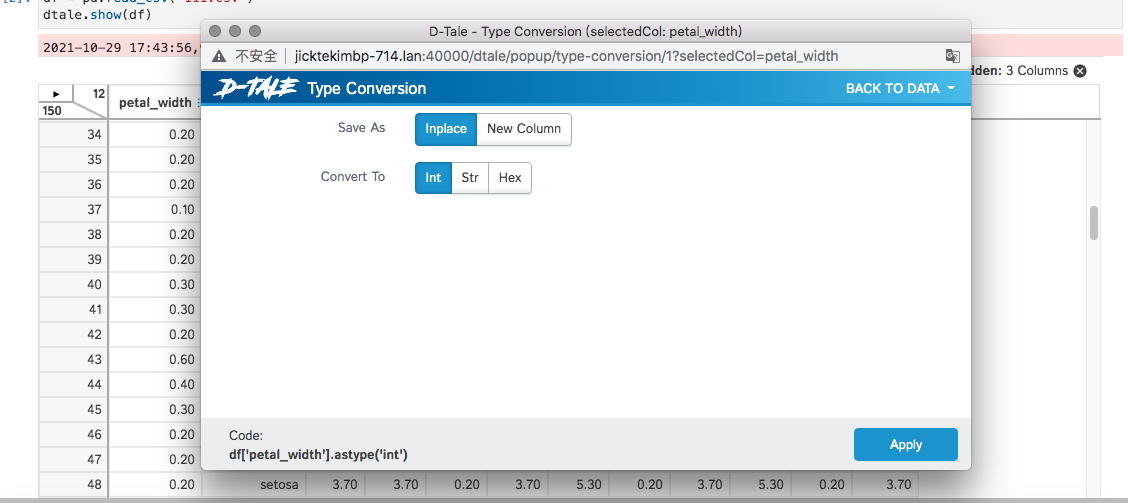Click the 0.30 petal_width value in row 45
The image size is (1128, 503).
[x=183, y=409]
